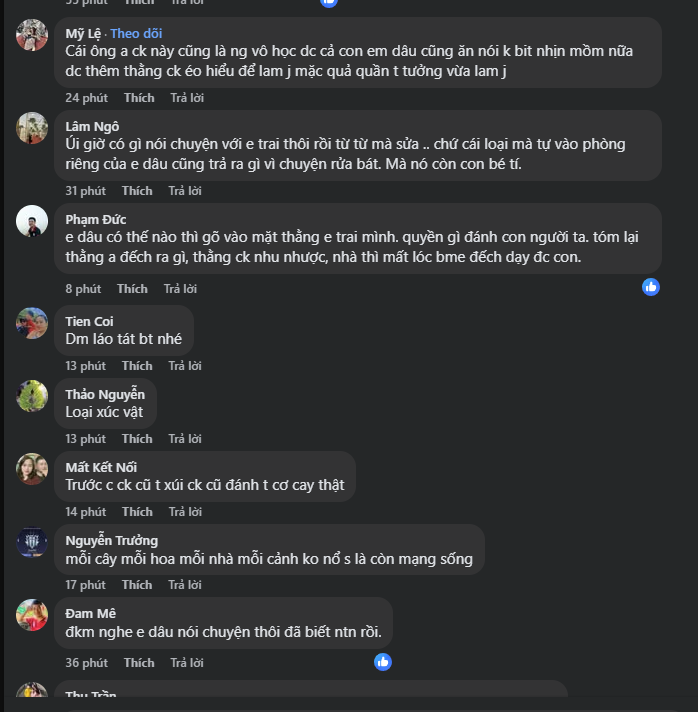Click the 36 phút timestamp on Đam Mê's comment
The width and height of the screenshot is (698, 712).
tap(86, 663)
